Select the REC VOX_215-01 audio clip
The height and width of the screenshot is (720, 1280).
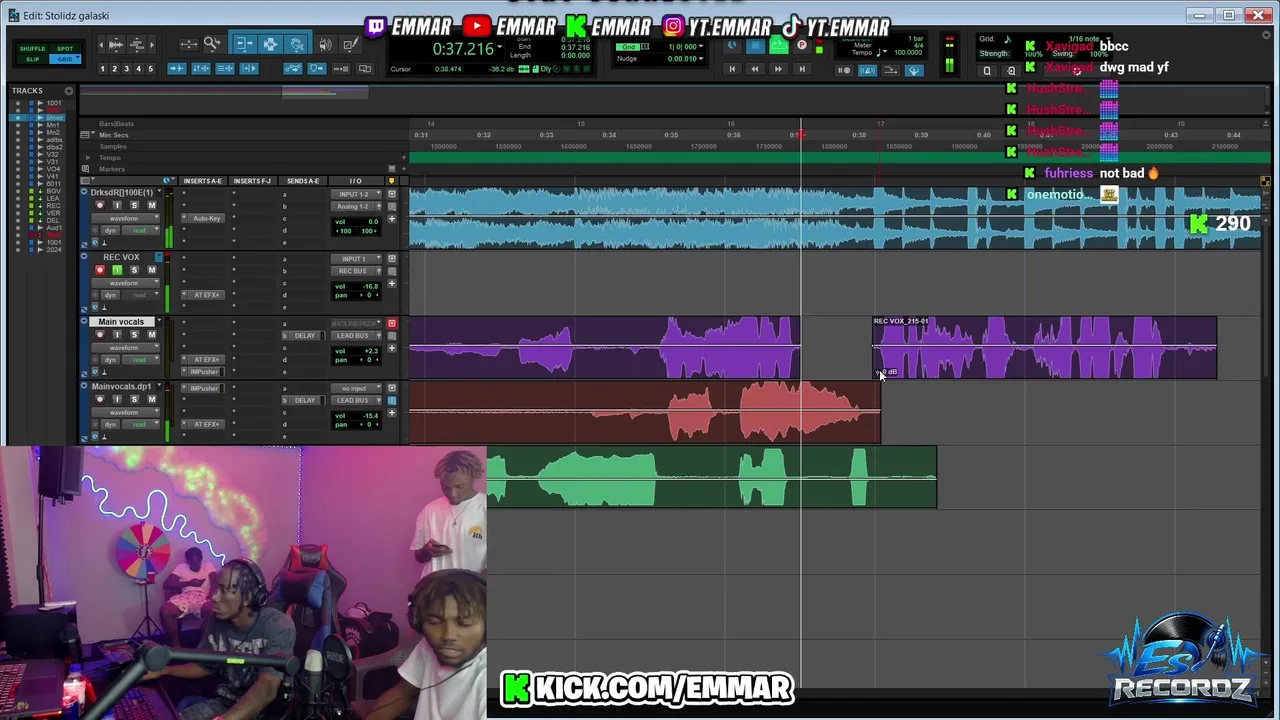(x=1045, y=348)
